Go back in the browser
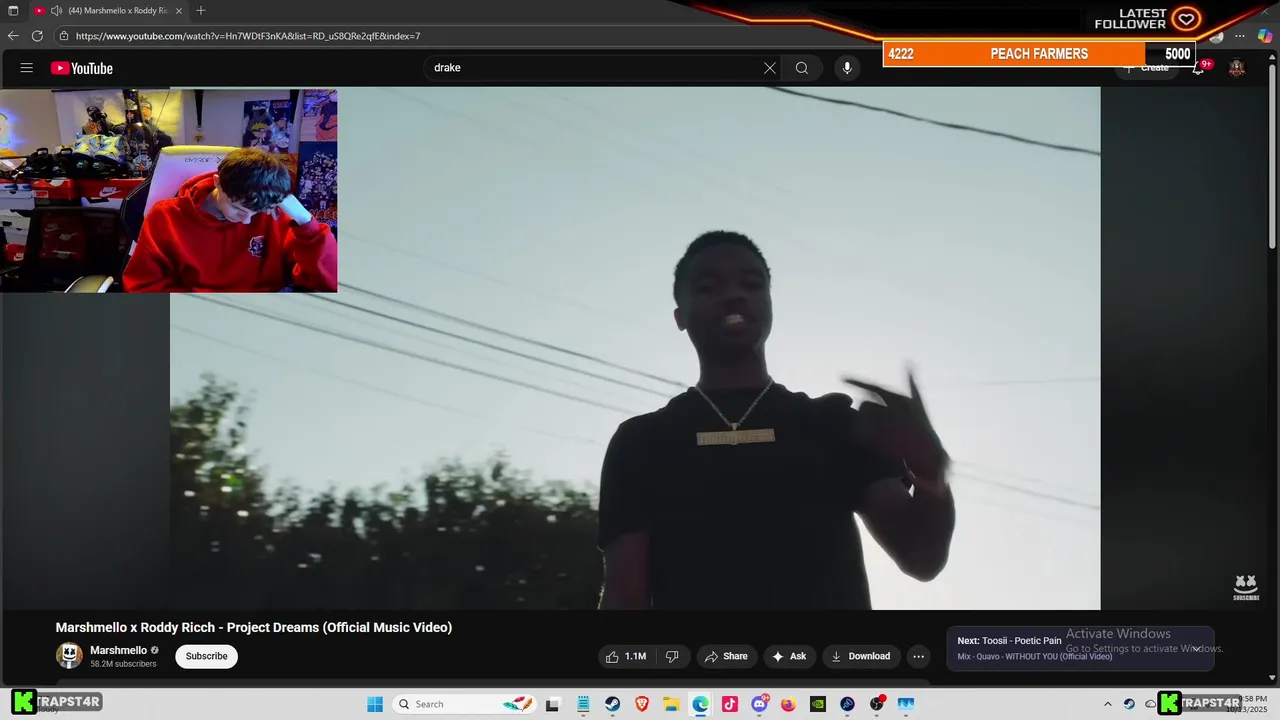The image size is (1280, 720). coord(13,36)
